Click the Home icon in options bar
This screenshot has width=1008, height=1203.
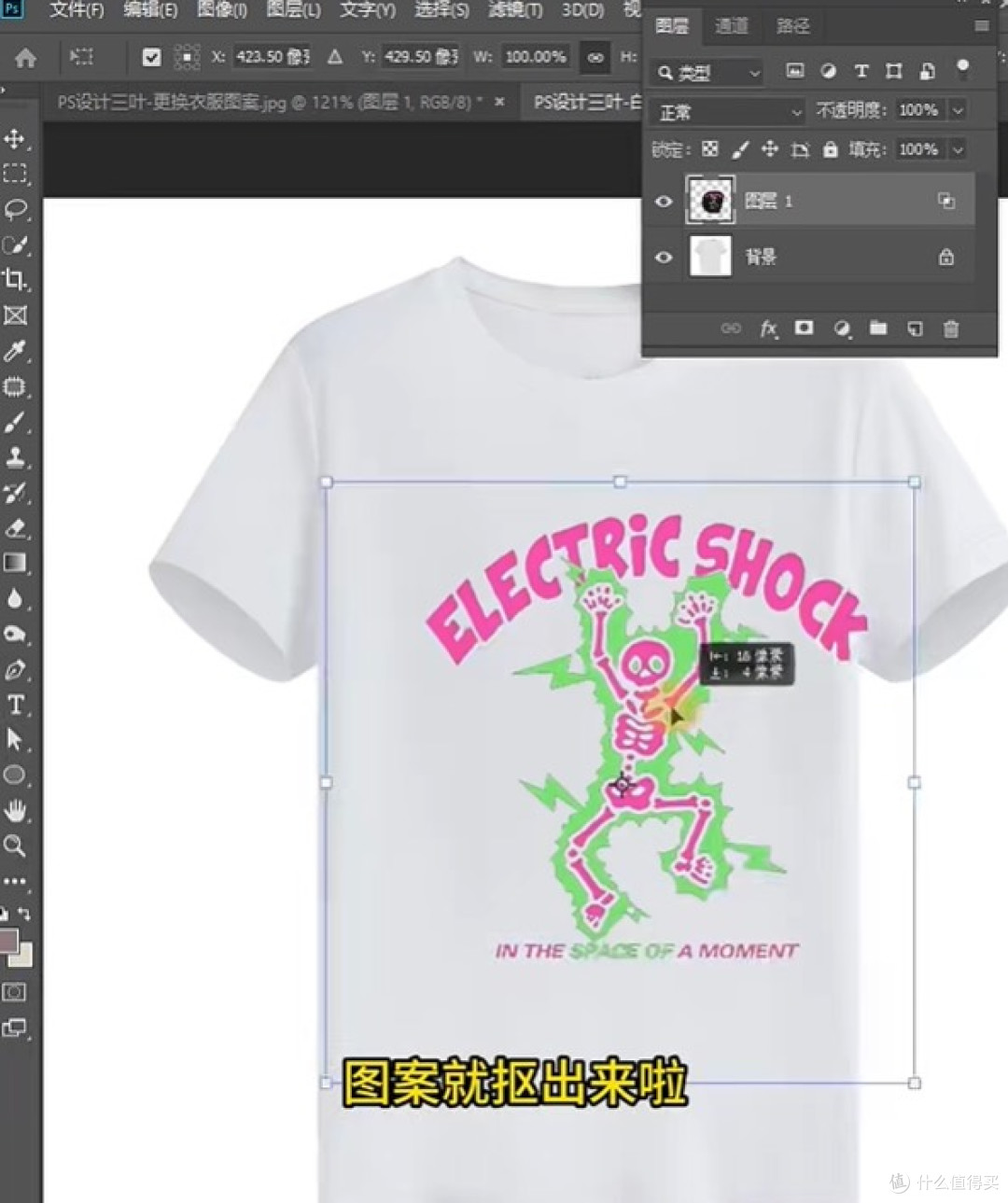(x=25, y=58)
